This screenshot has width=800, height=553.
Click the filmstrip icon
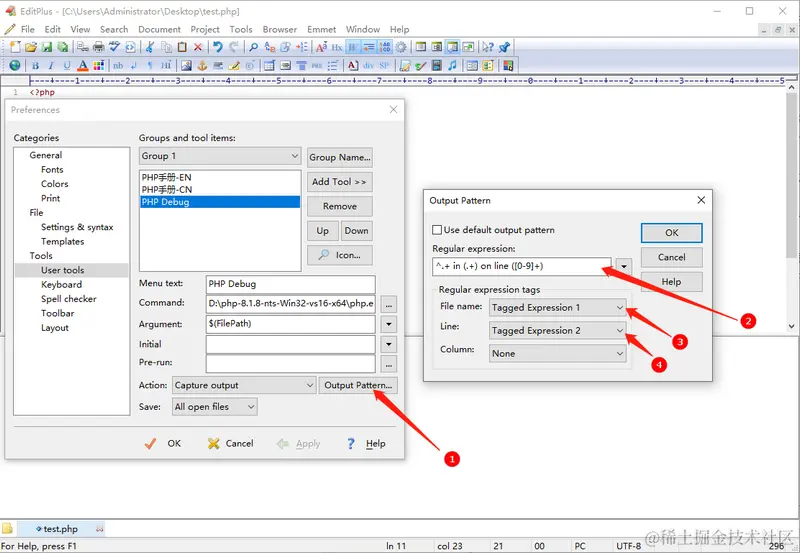click(x=437, y=65)
